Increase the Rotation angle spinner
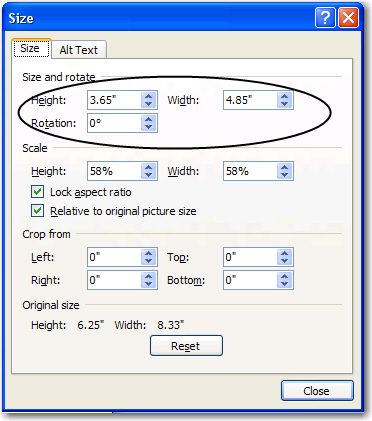Image resolution: width=372 pixels, height=421 pixels. 149,120
